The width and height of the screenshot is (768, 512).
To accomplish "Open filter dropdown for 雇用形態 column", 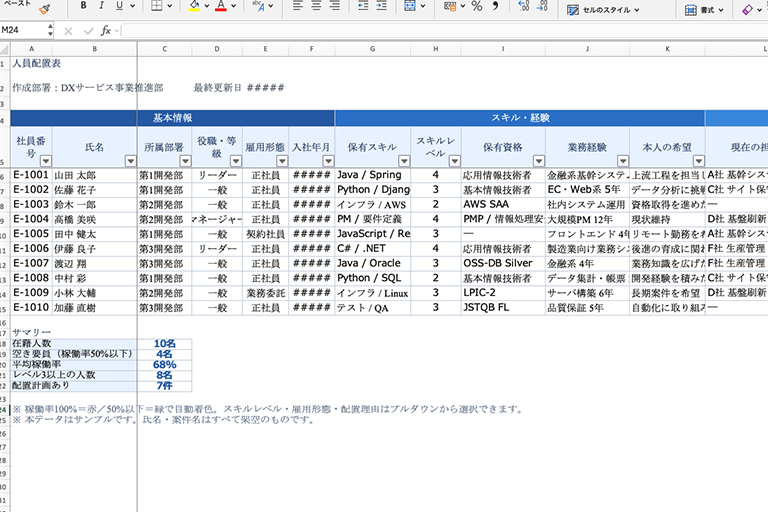I will coord(282,161).
